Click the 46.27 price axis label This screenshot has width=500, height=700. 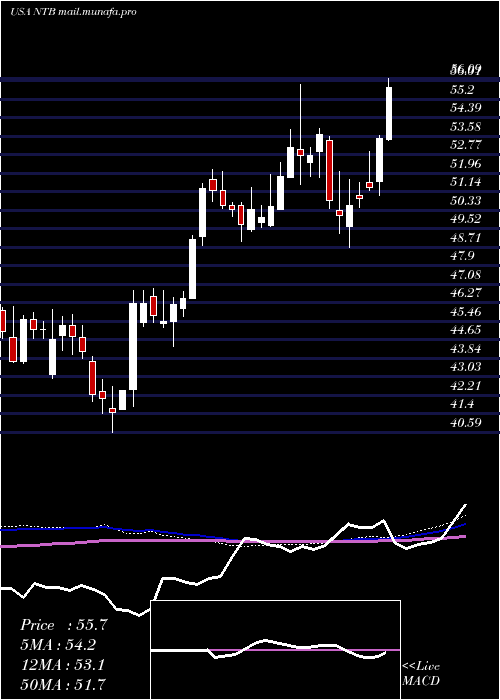pos(466,293)
